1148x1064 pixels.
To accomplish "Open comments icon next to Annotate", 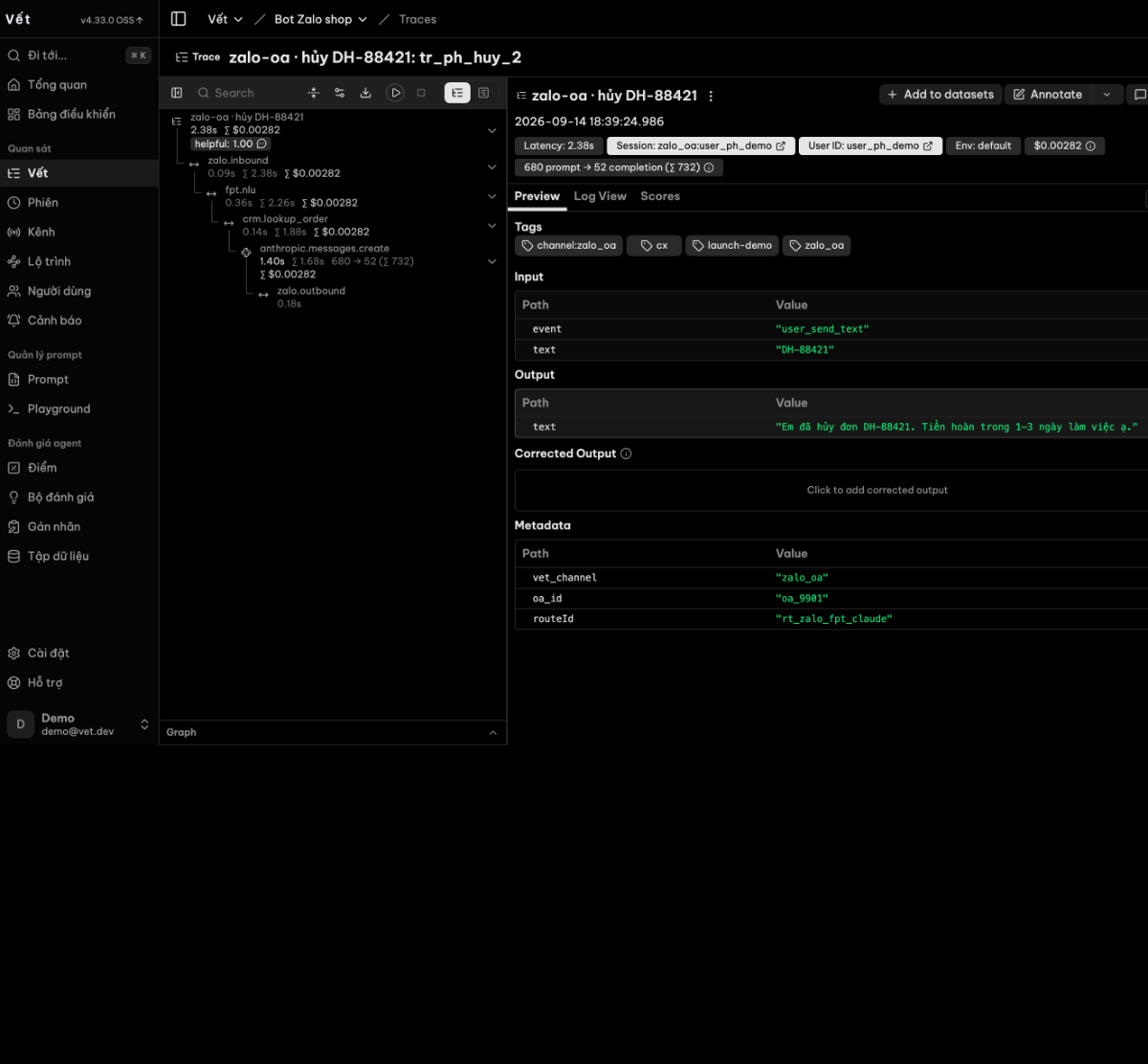I will [1138, 95].
